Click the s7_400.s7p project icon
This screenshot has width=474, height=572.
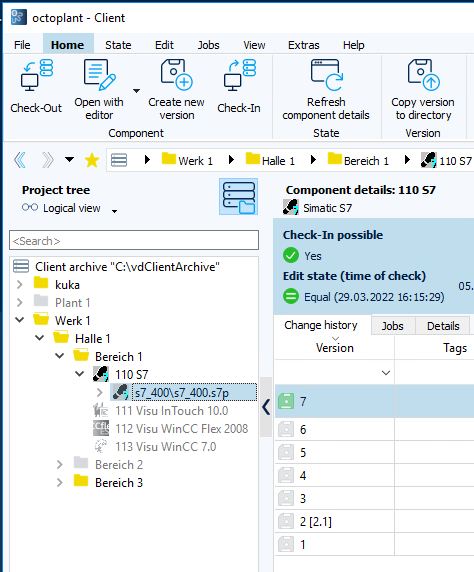121,392
